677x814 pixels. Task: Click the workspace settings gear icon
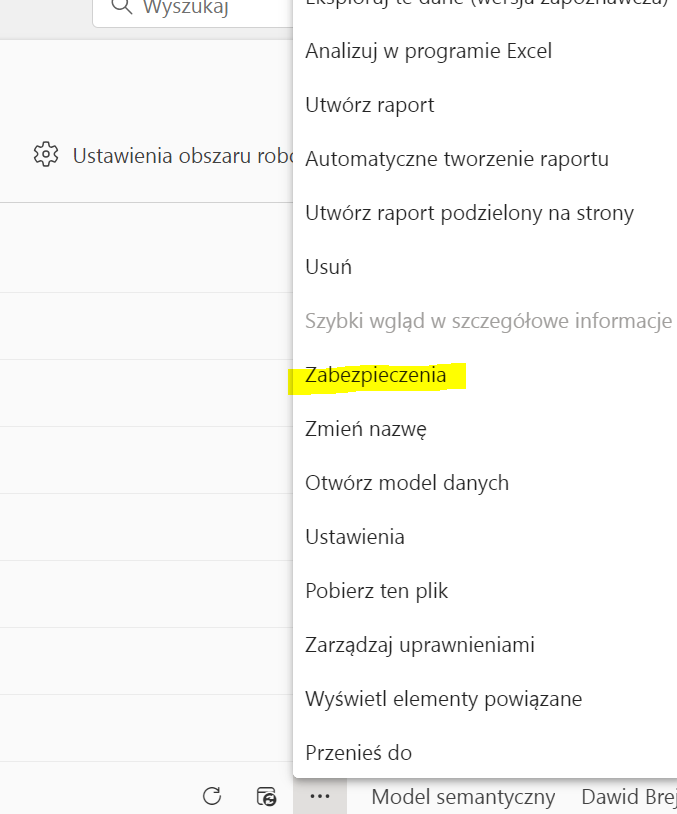pos(46,155)
